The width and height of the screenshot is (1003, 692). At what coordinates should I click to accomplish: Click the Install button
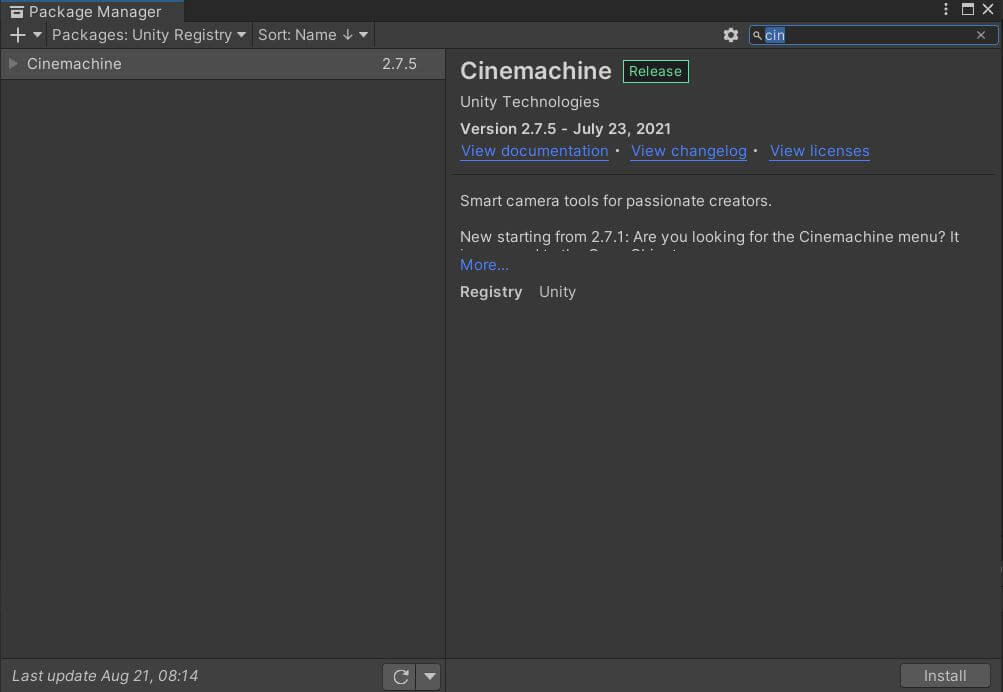(945, 676)
